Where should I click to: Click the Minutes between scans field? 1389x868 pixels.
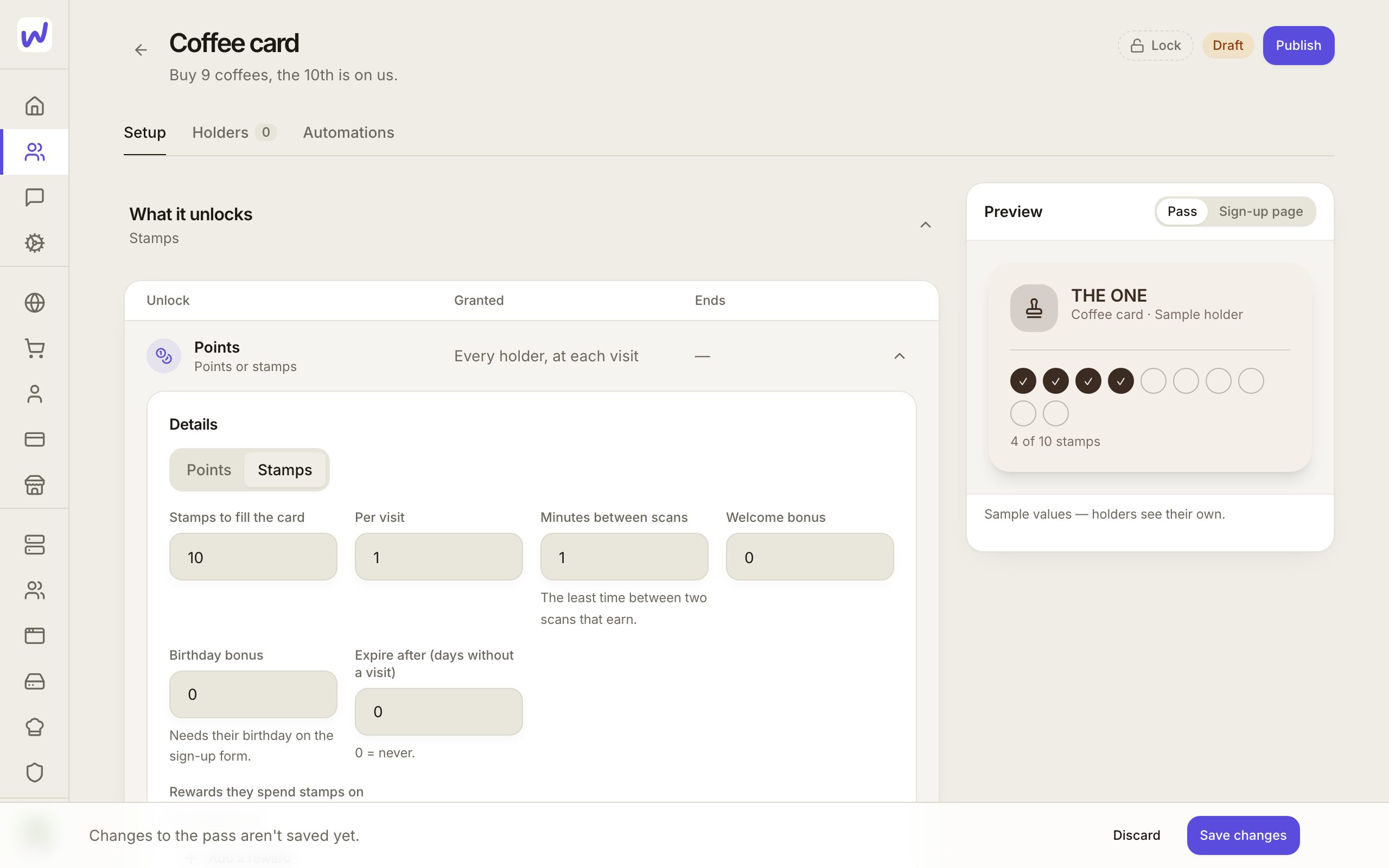click(x=624, y=557)
